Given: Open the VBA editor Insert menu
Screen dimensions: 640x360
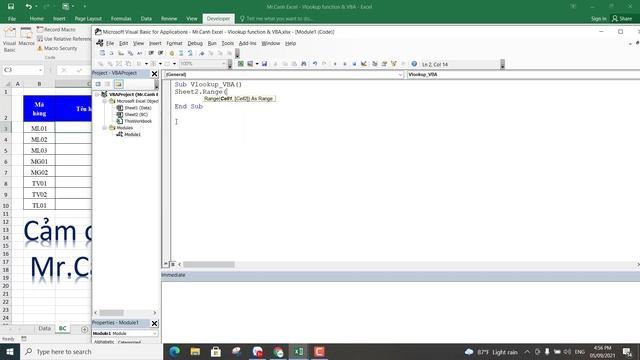Looking at the screenshot, I should (155, 43).
